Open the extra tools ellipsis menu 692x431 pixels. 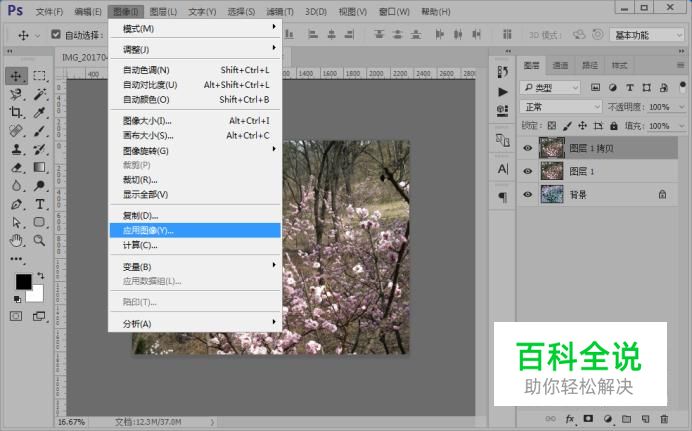click(17, 259)
